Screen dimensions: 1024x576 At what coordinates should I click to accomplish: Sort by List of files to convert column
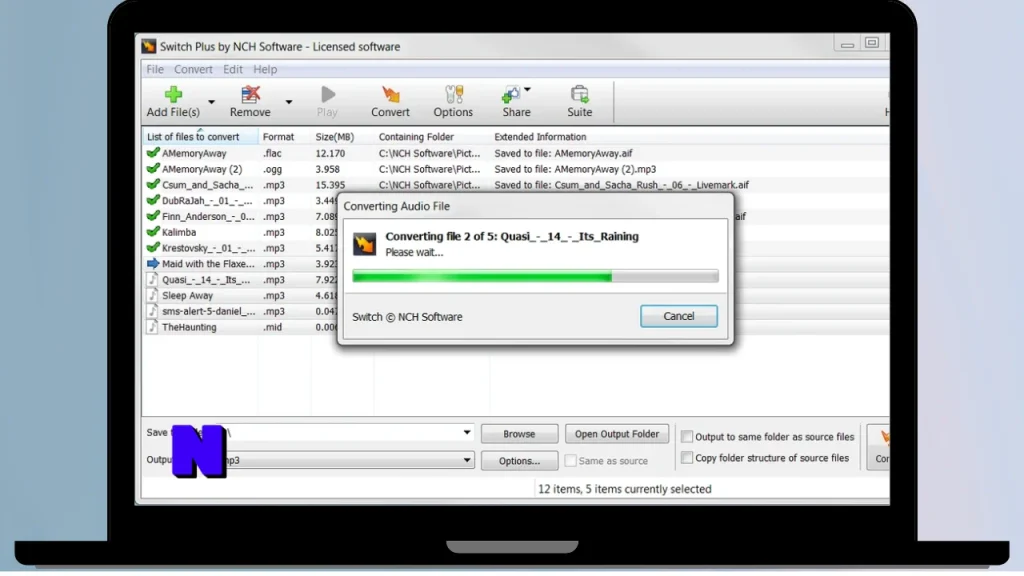200,137
